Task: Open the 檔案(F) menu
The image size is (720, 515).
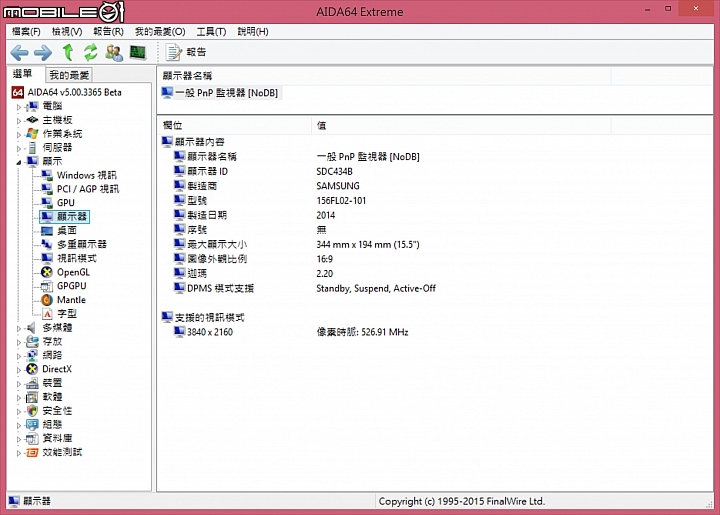Action: tap(26, 31)
